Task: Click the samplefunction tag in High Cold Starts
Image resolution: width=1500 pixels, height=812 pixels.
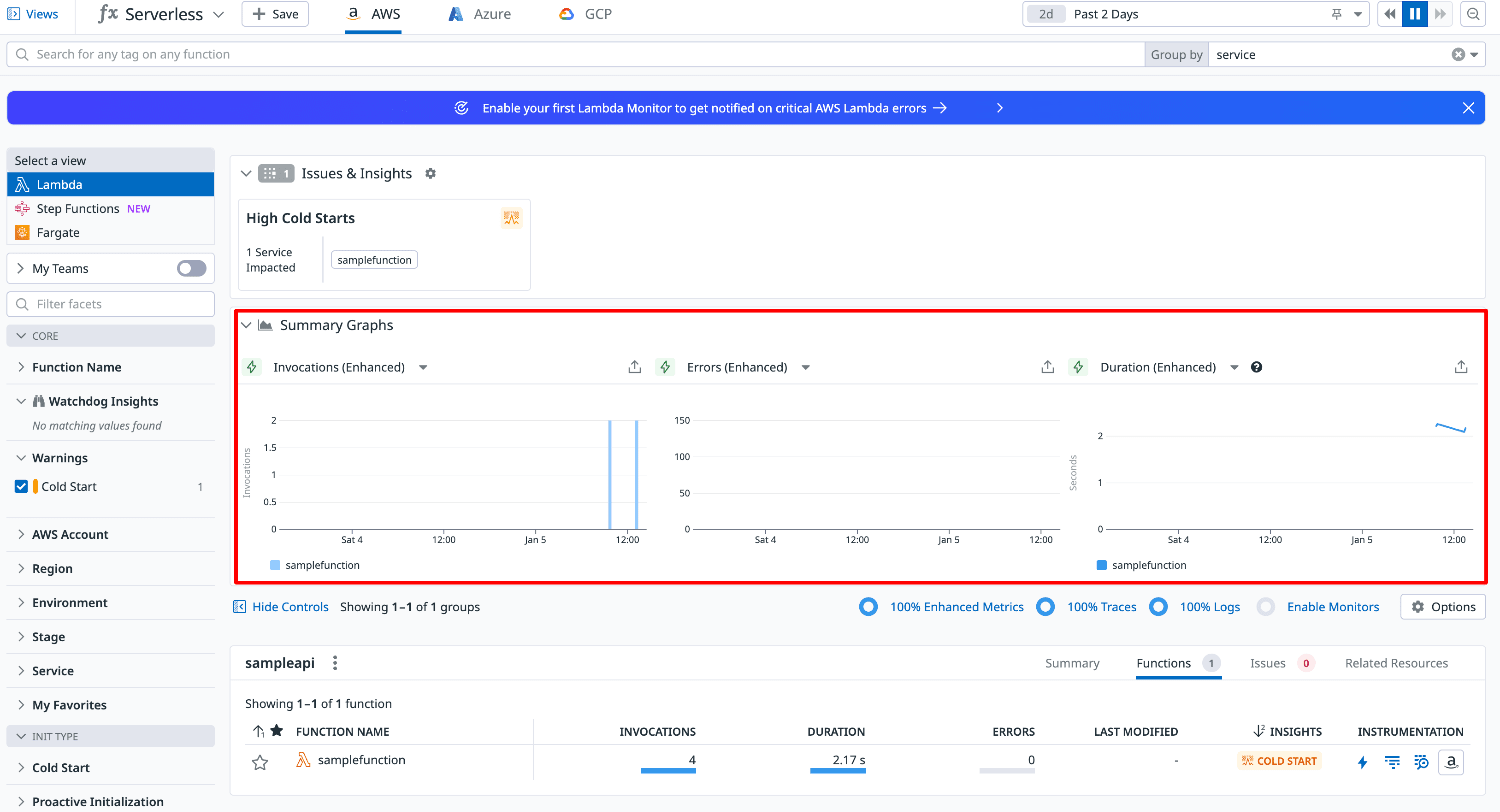Action: point(374,260)
